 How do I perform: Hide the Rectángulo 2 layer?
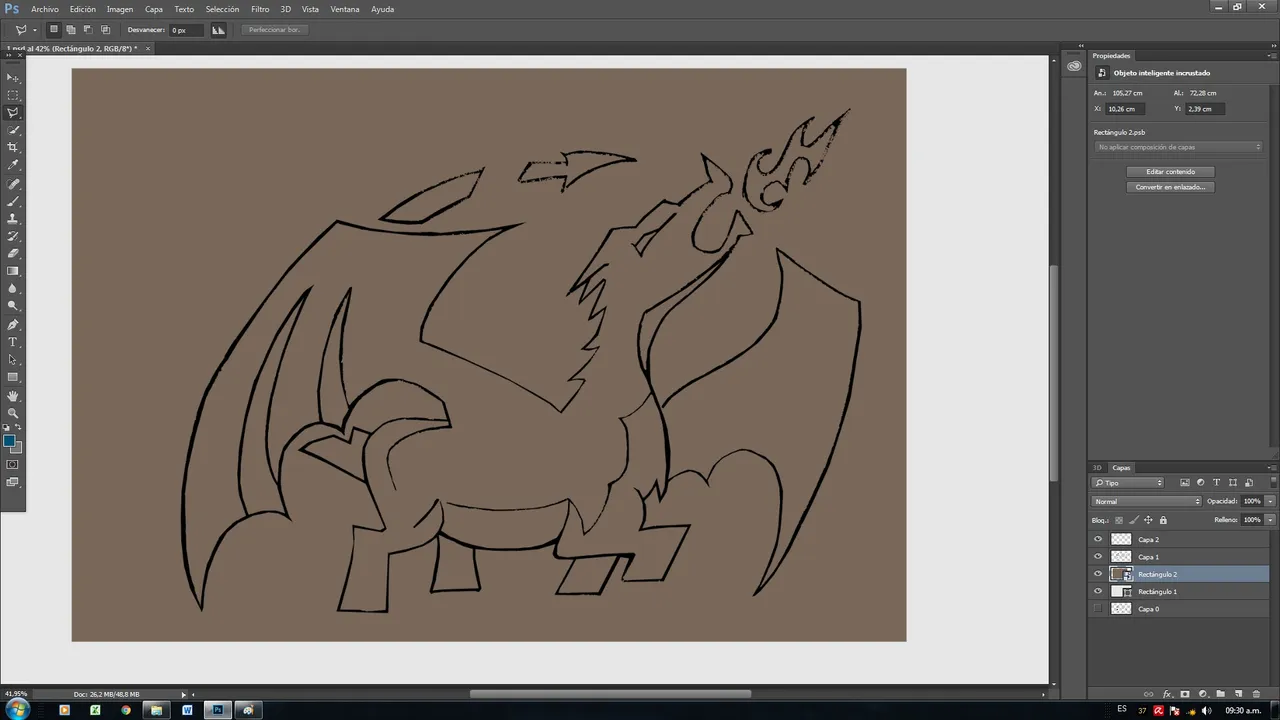point(1098,574)
